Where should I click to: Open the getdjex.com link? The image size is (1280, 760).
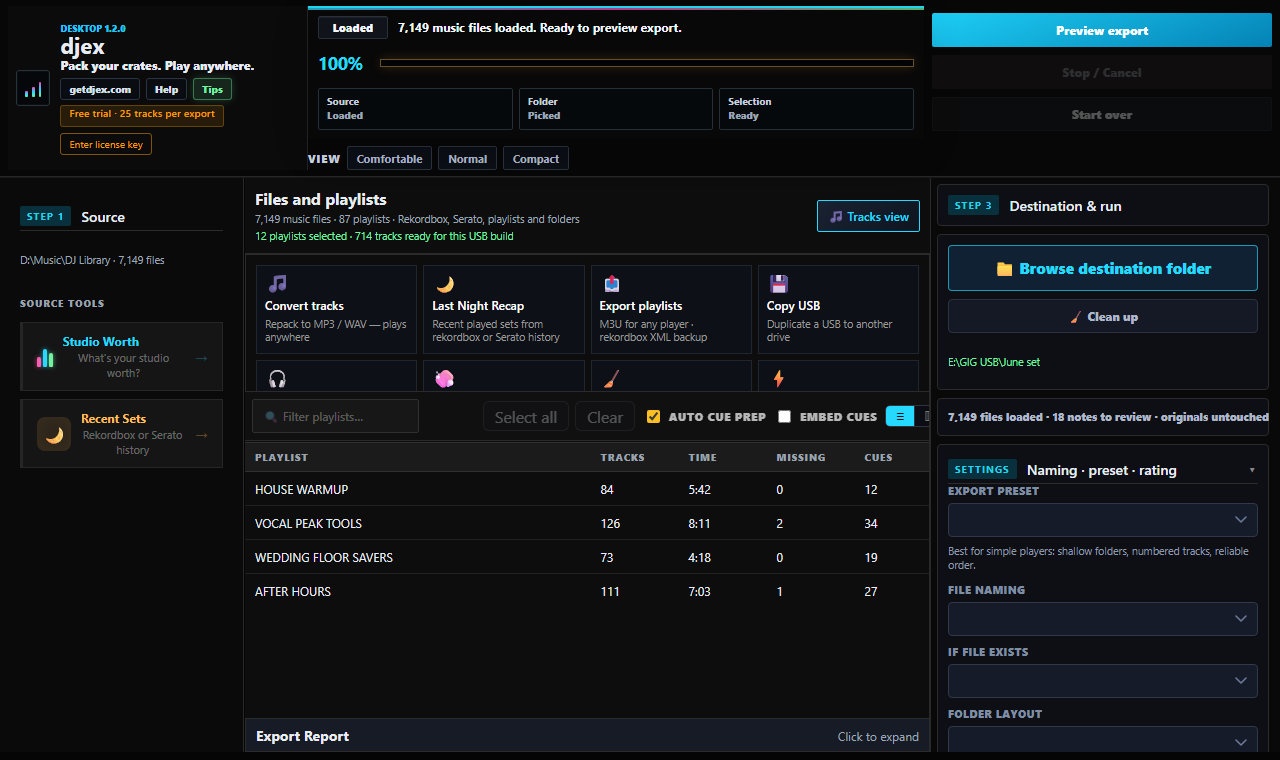(100, 89)
